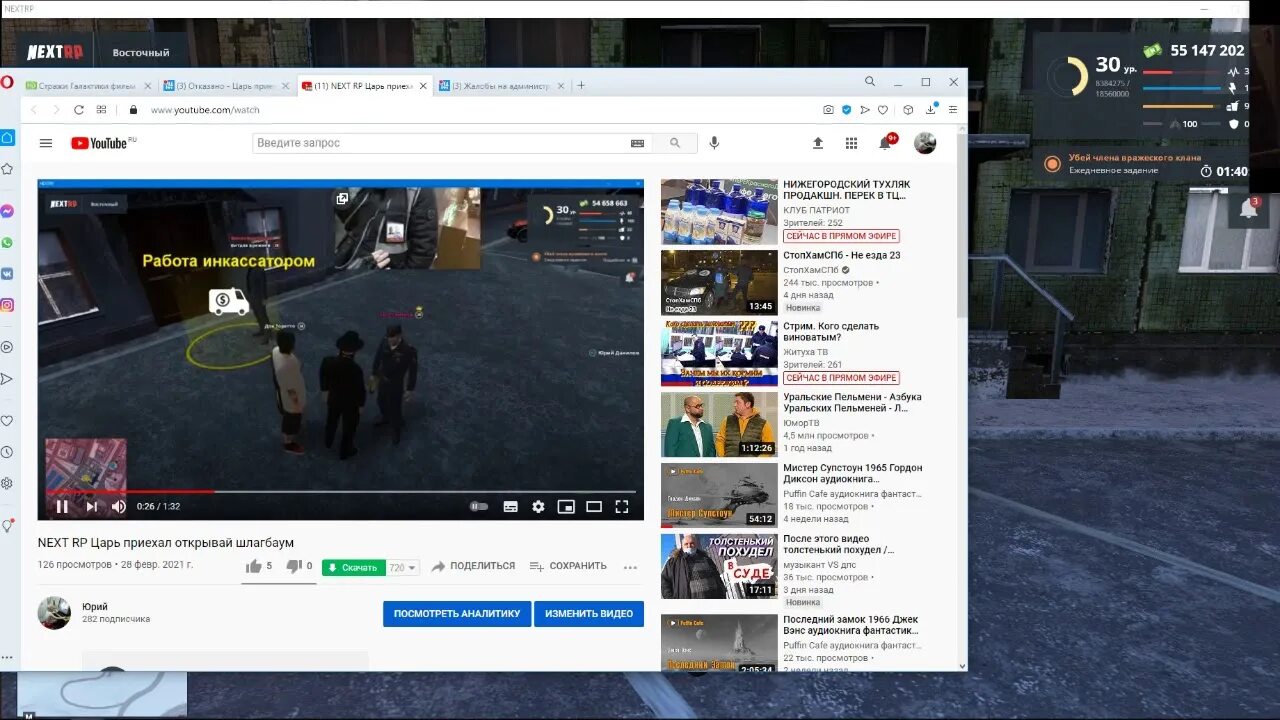The height and width of the screenshot is (720, 1280).
Task: Open a new browser tab
Action: [x=581, y=85]
